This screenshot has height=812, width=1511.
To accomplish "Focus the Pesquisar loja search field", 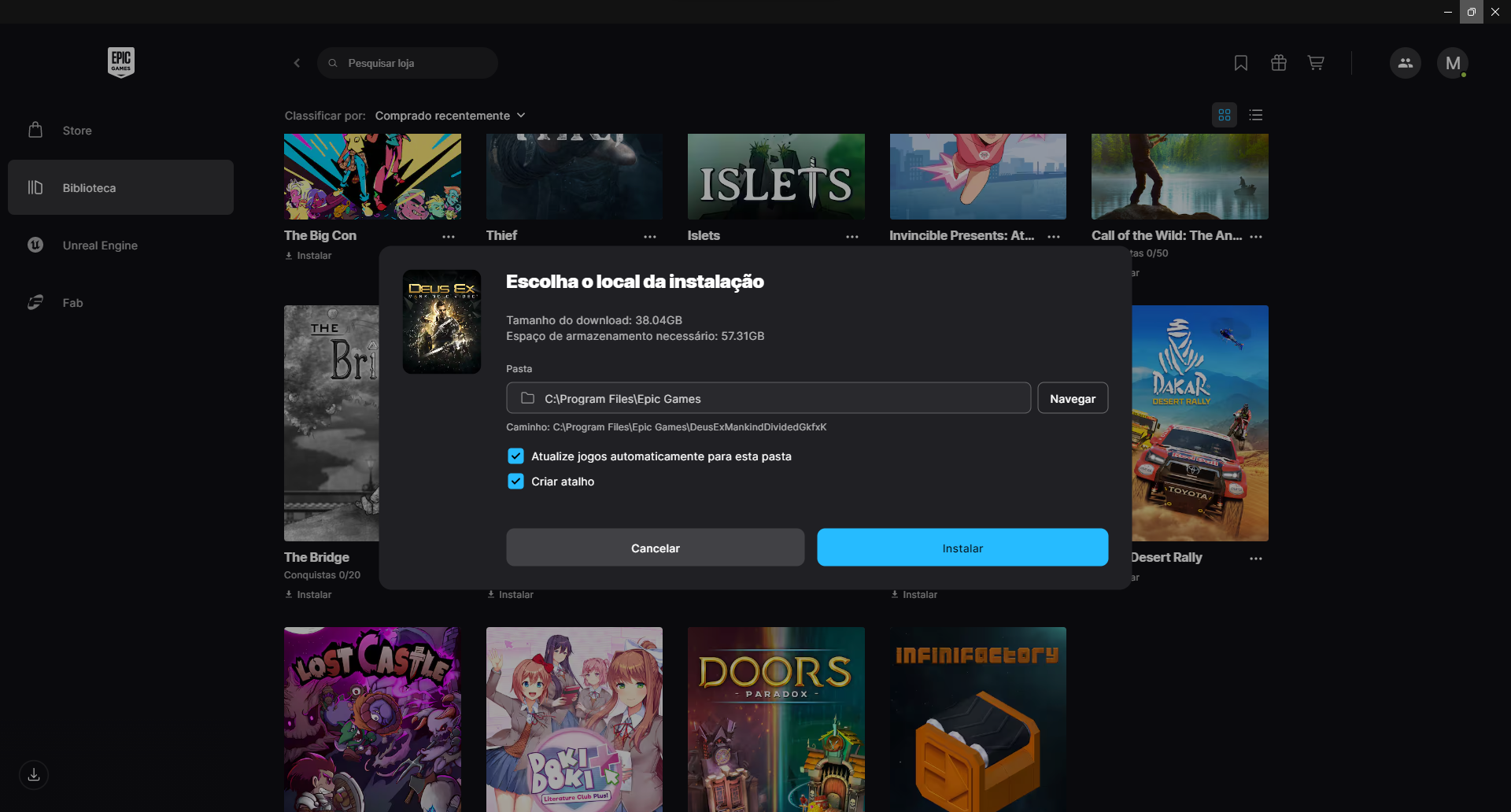I will coord(408,63).
